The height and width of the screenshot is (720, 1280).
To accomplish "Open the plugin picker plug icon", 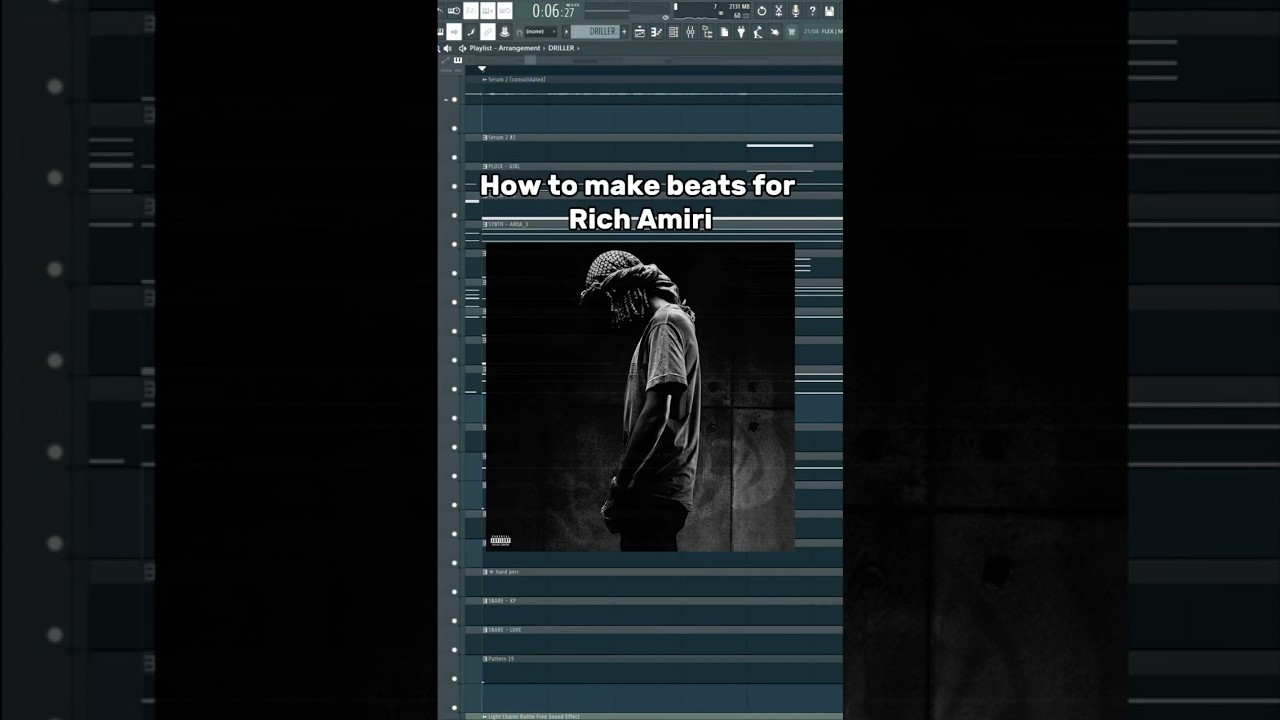I will 741,32.
